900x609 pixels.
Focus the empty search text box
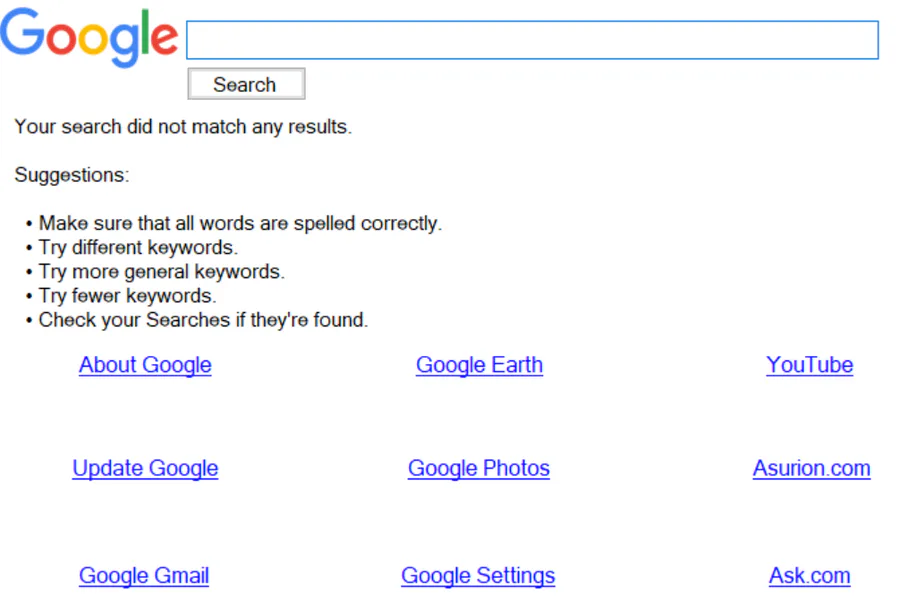tap(532, 40)
